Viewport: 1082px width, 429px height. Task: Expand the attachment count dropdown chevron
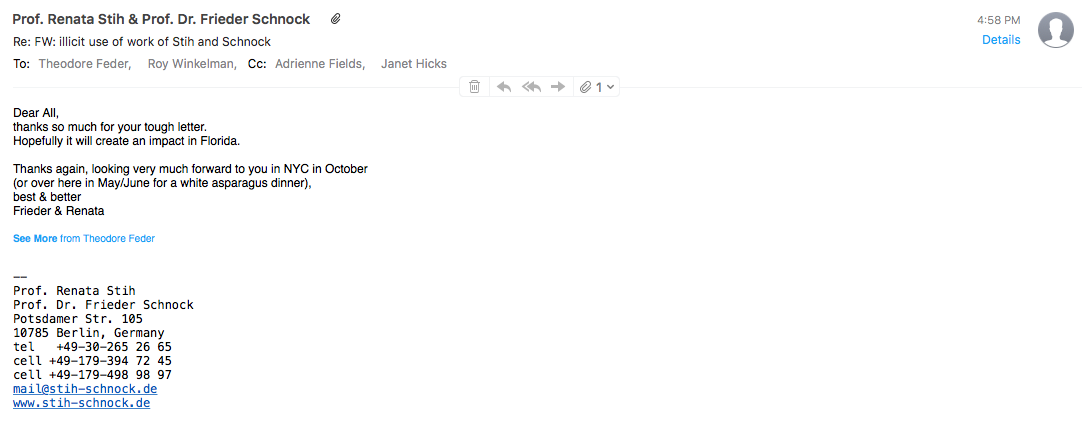[610, 88]
